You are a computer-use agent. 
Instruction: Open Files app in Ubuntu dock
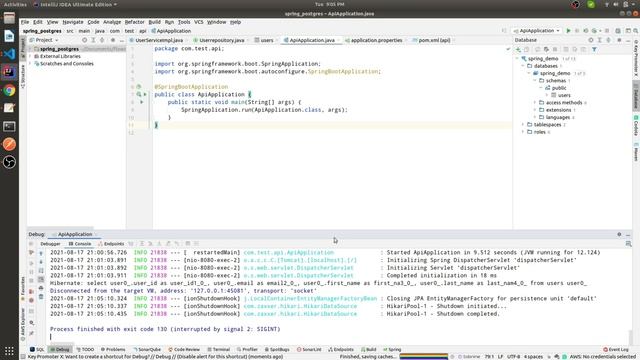click(9, 18)
